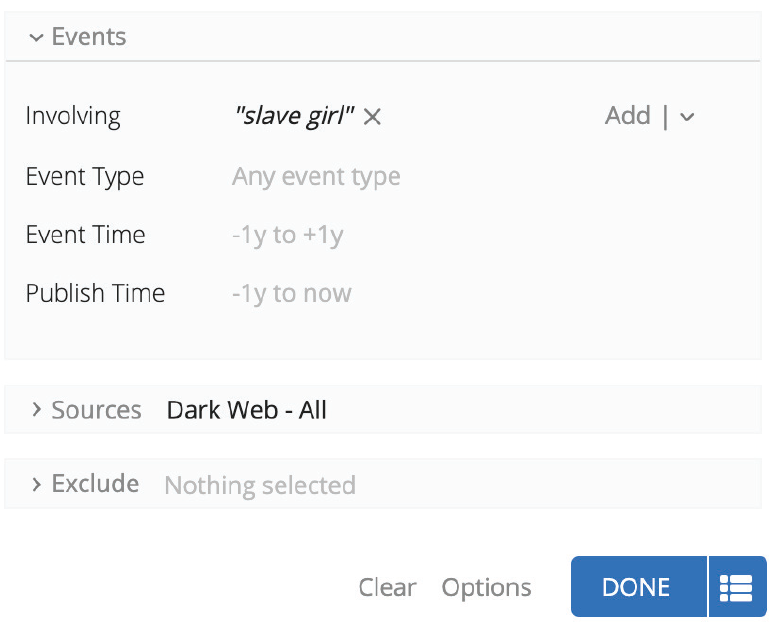Open the dropdown arrow next to Add
The height and width of the screenshot is (635, 776).
pos(687,117)
